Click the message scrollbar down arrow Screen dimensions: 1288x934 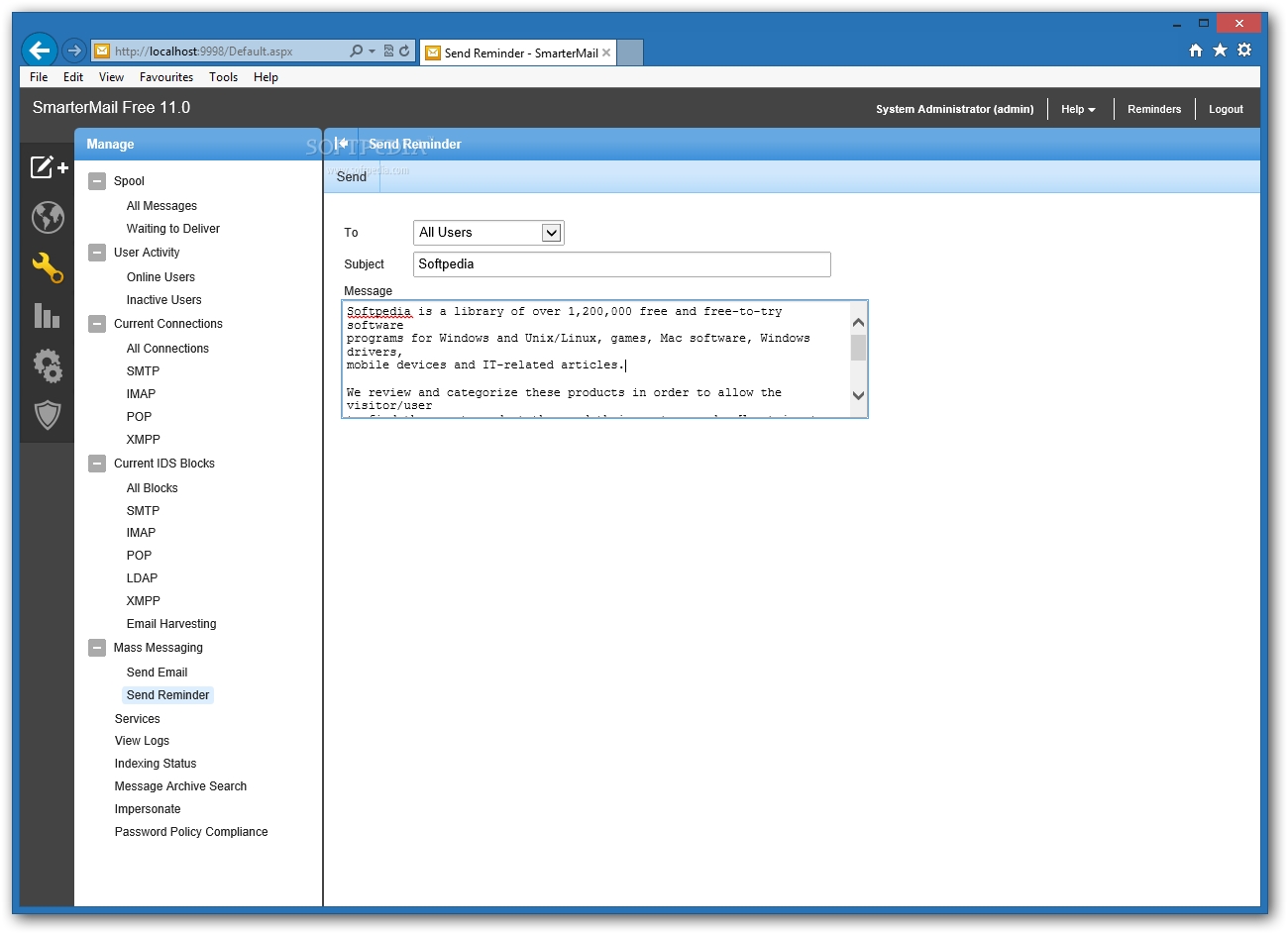pos(858,395)
